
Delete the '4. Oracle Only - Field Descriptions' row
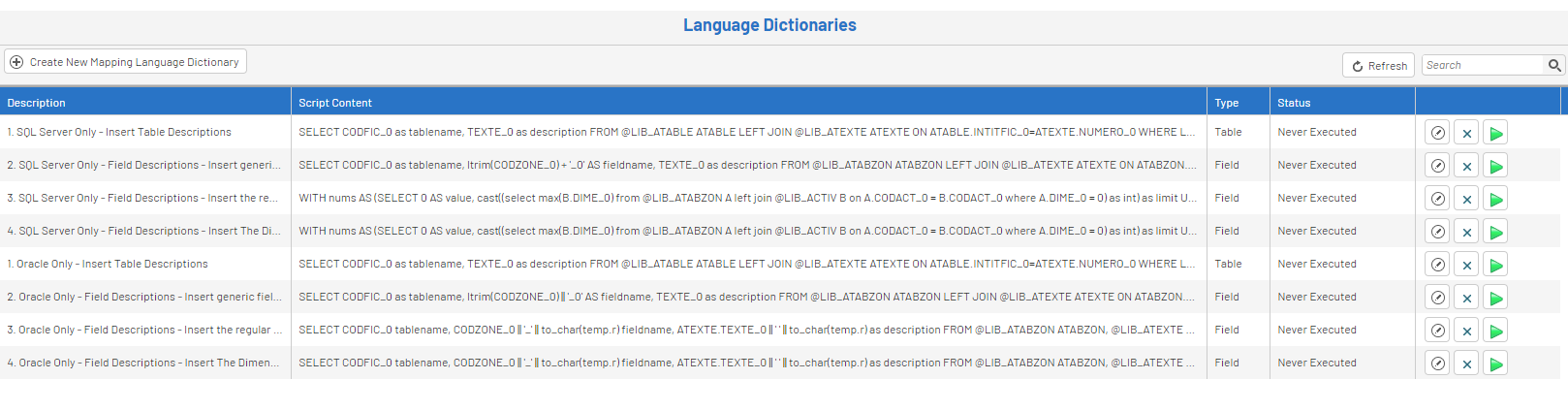tap(1466, 364)
